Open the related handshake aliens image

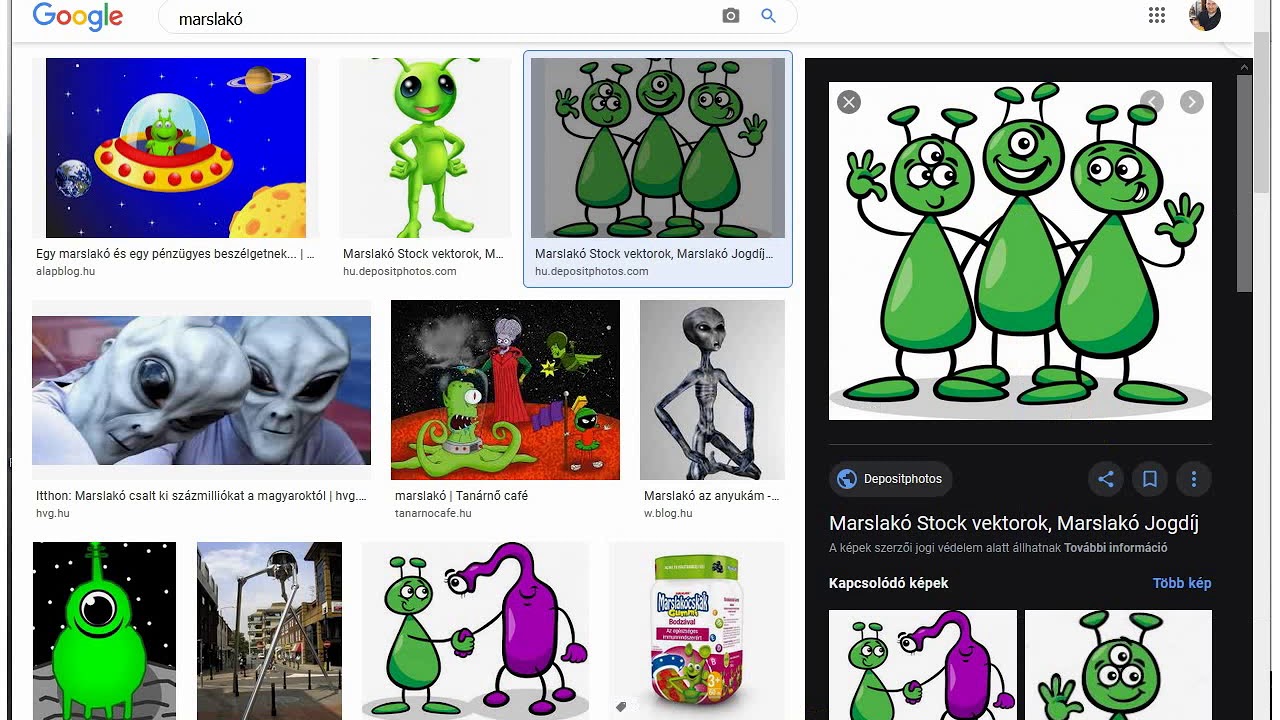[923, 665]
